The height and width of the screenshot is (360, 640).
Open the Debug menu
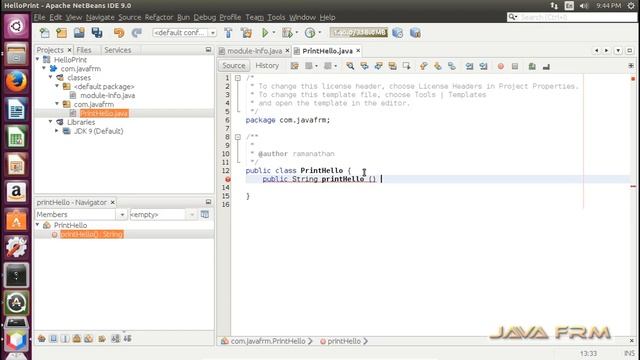tap(204, 17)
